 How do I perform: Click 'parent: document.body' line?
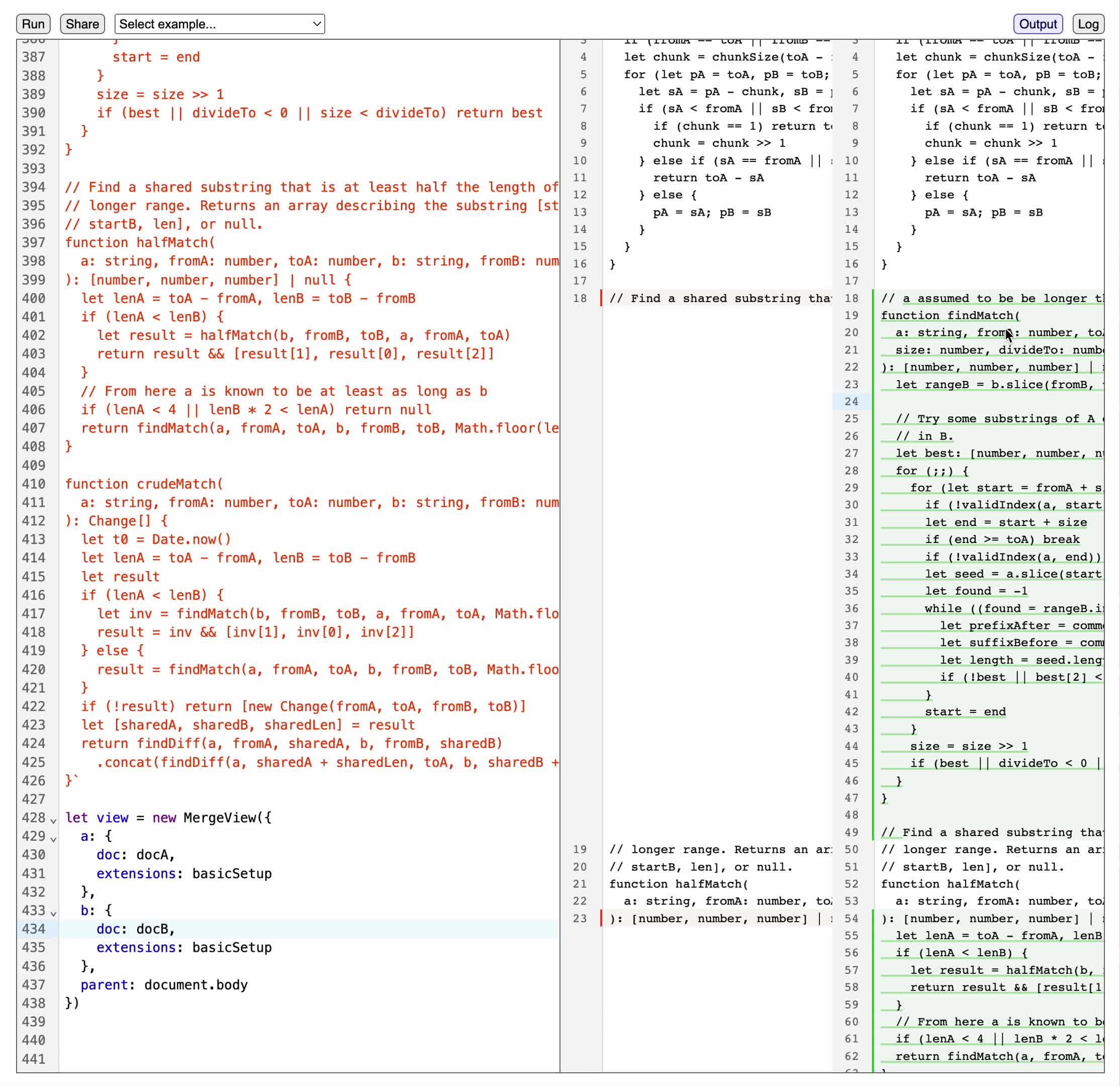pos(164,984)
